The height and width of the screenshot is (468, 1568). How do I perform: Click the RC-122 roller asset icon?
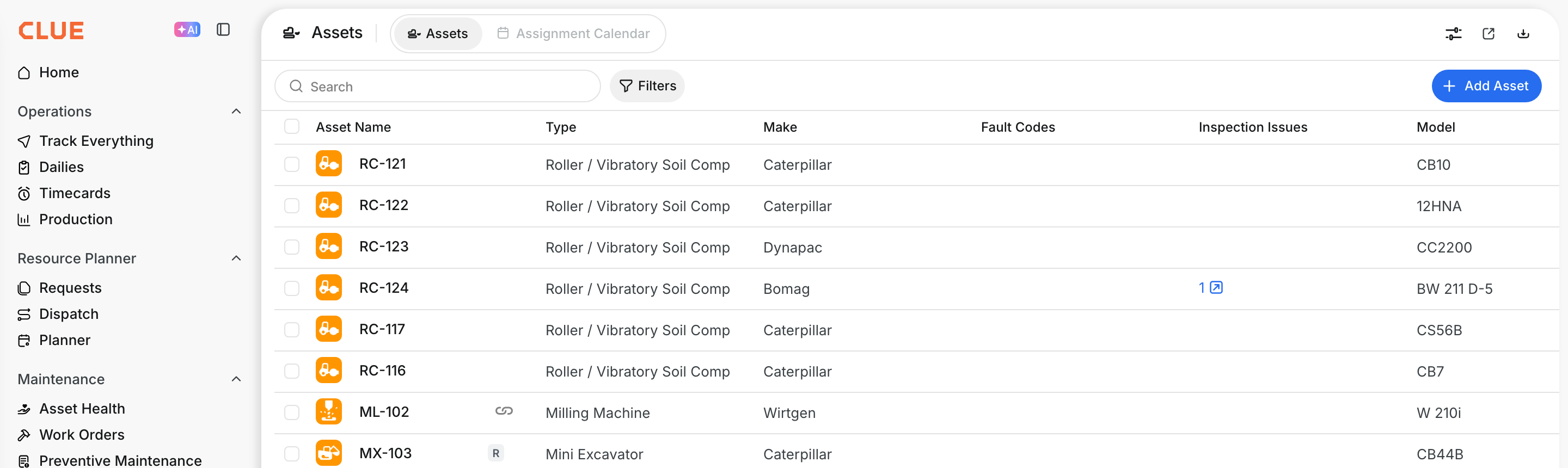pyautogui.click(x=329, y=205)
